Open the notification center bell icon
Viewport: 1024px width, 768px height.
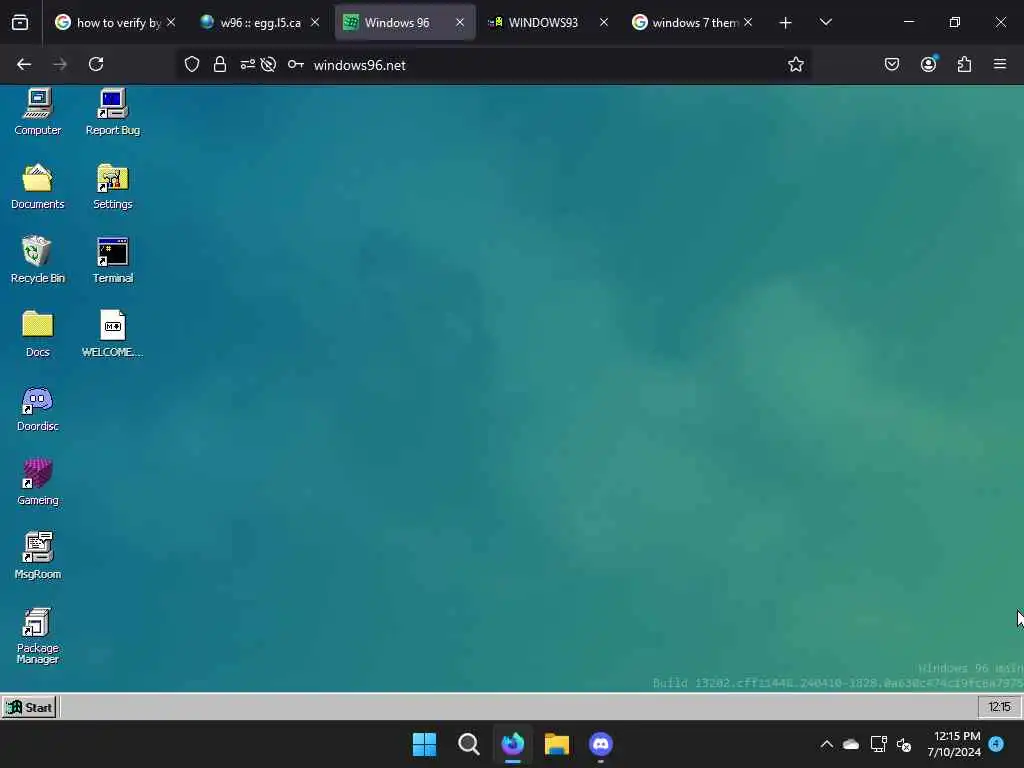coord(996,744)
